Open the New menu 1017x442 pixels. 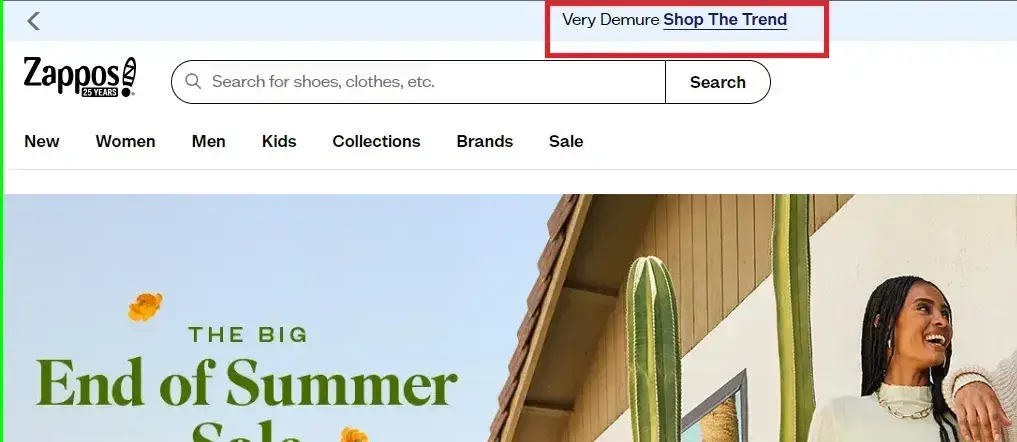pos(42,141)
